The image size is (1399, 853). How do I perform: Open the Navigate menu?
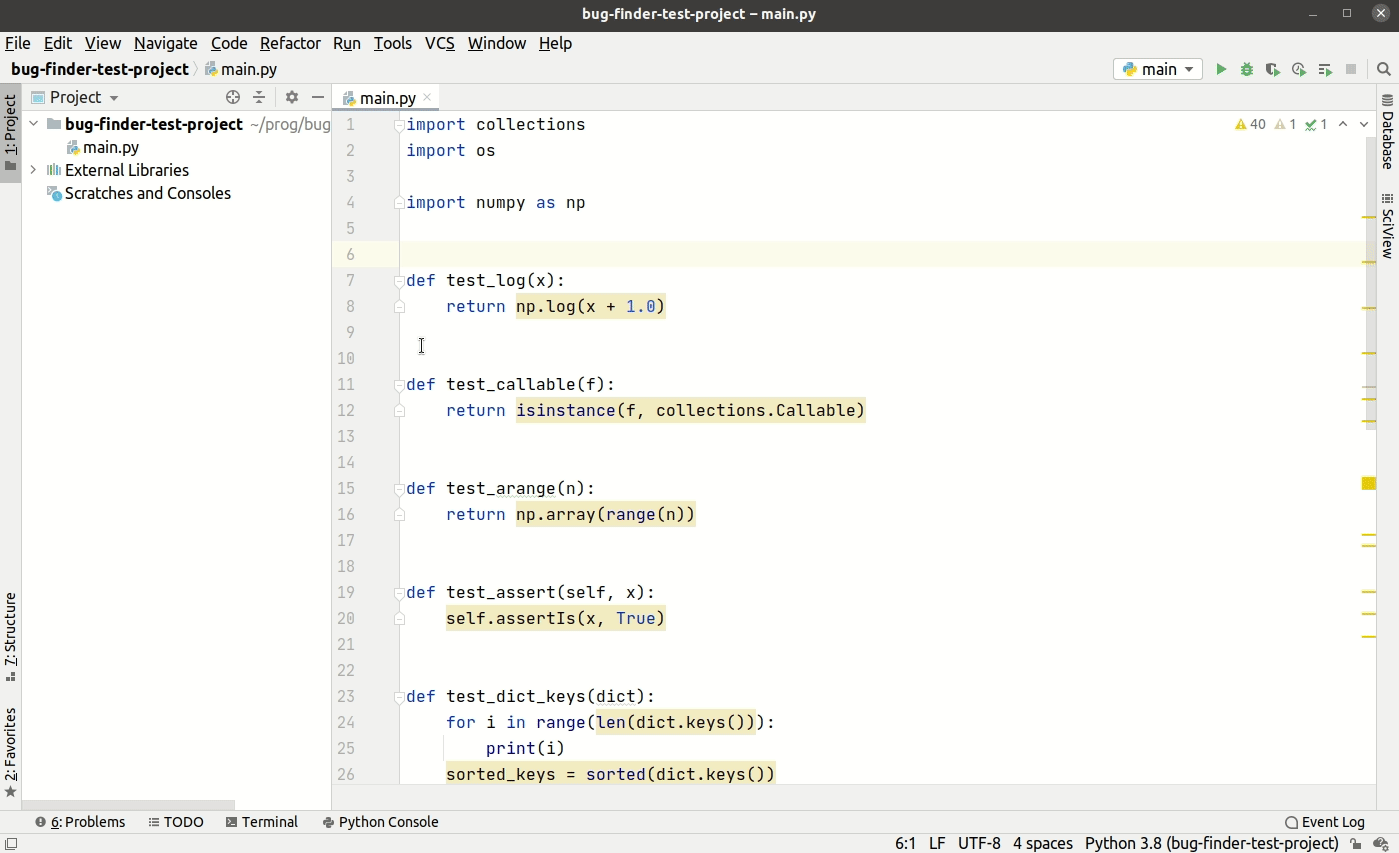[166, 43]
